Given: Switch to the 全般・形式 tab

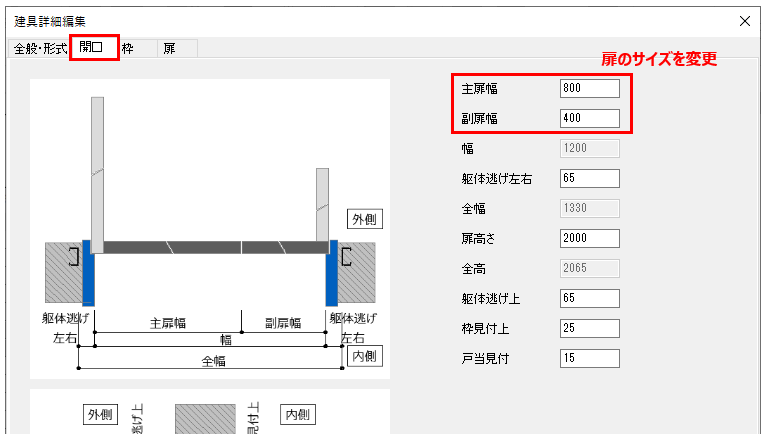Looking at the screenshot, I should (40, 48).
